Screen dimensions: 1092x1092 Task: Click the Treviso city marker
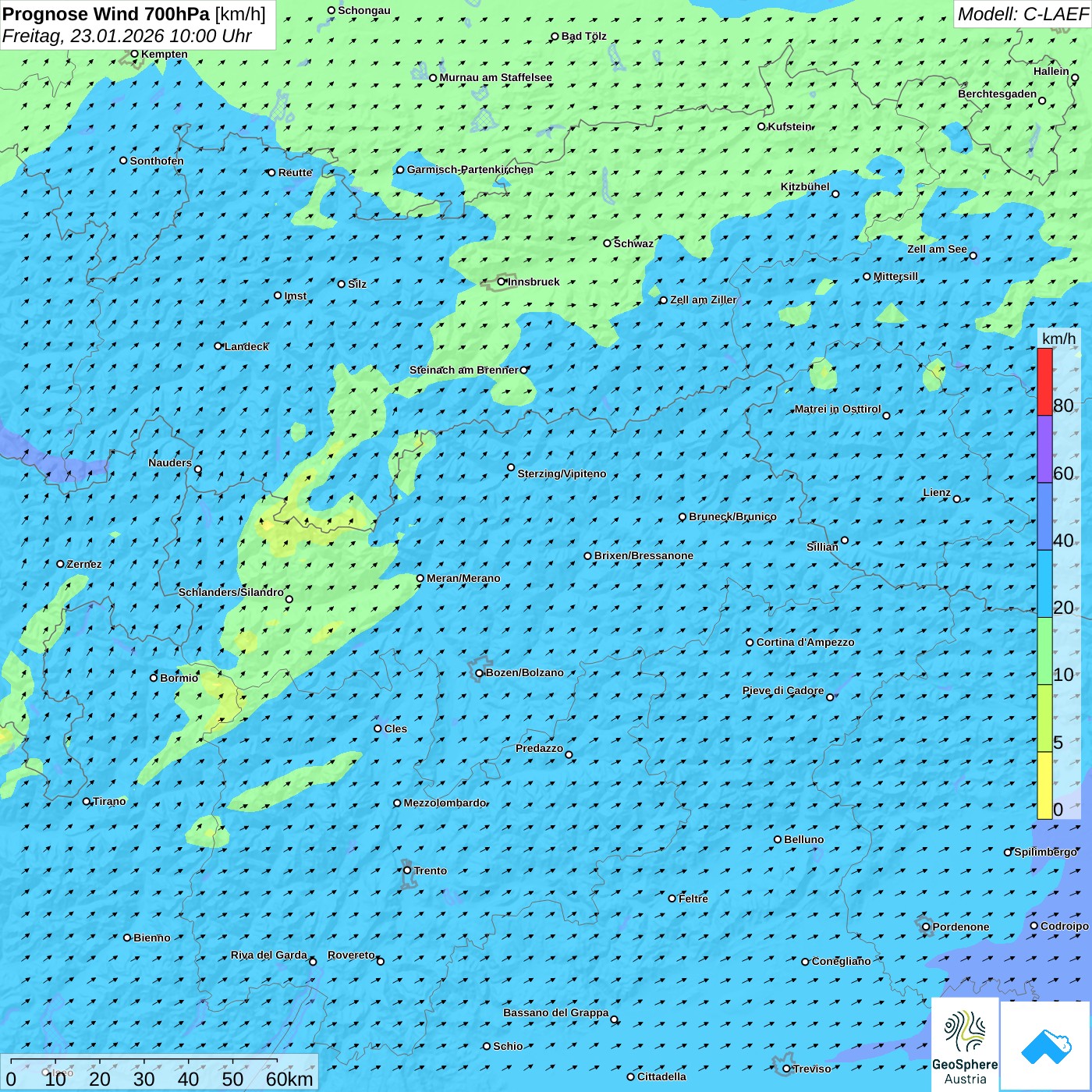click(x=786, y=1069)
